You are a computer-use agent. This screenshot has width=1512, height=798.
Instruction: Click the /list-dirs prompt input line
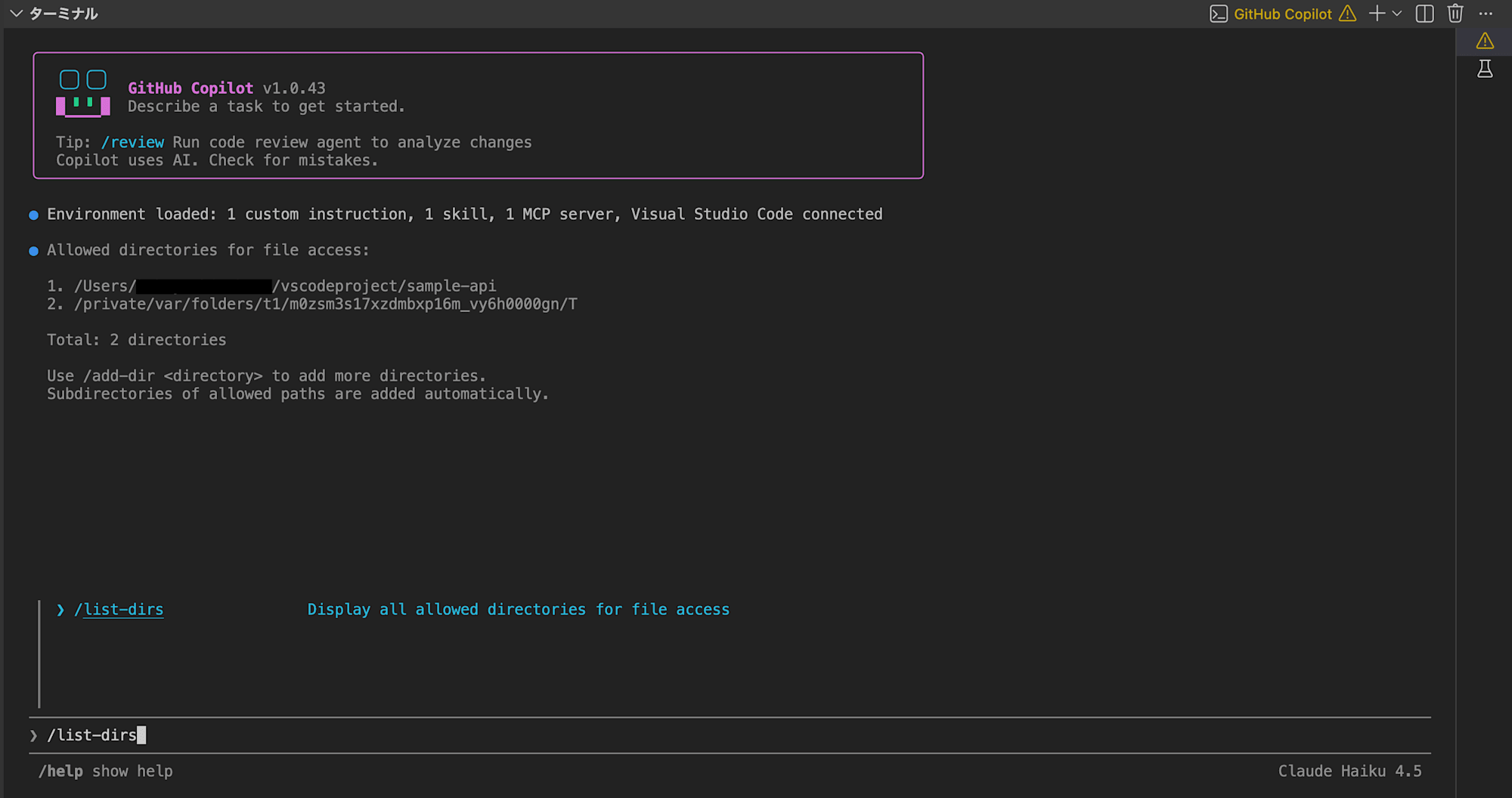click(730, 735)
